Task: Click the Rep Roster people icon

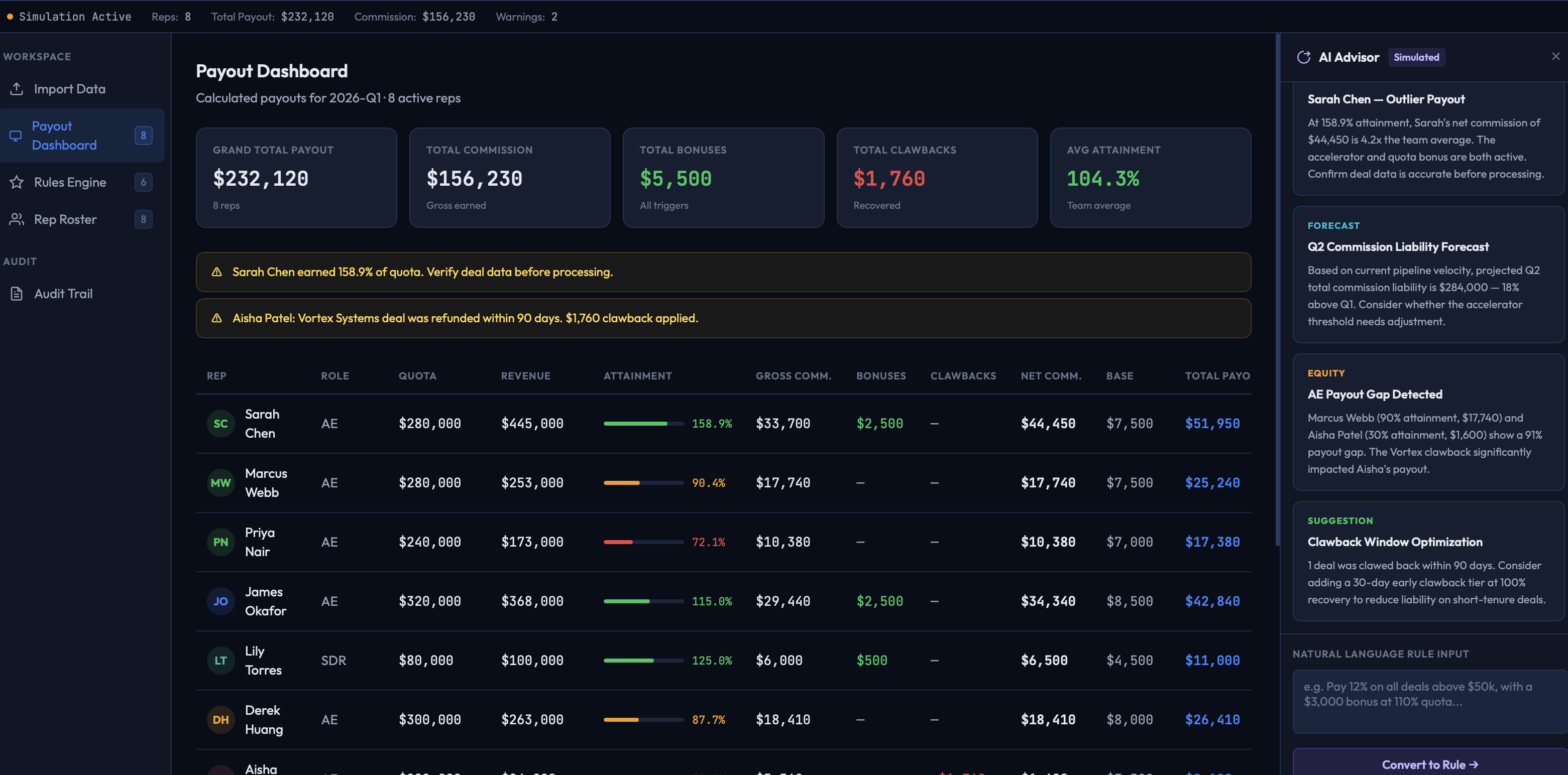Action: point(17,219)
